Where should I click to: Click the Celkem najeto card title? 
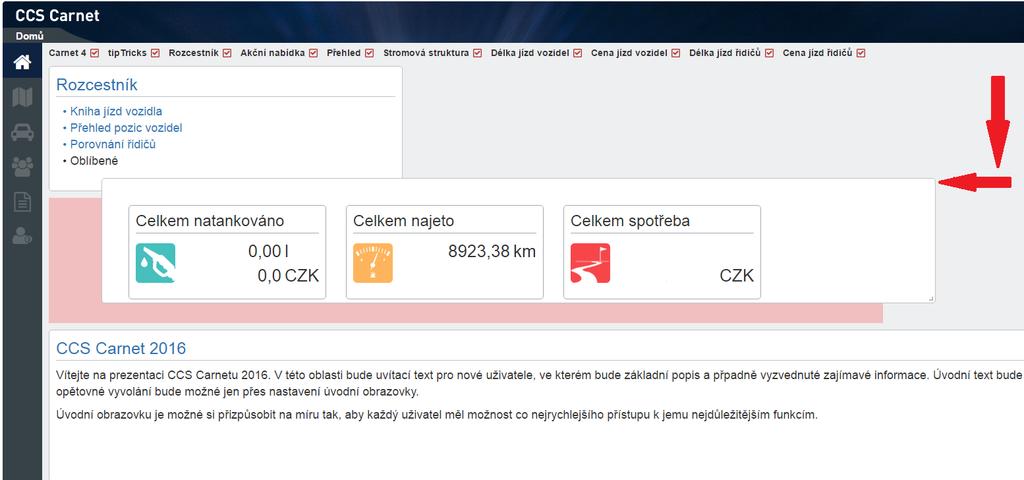[x=404, y=221]
